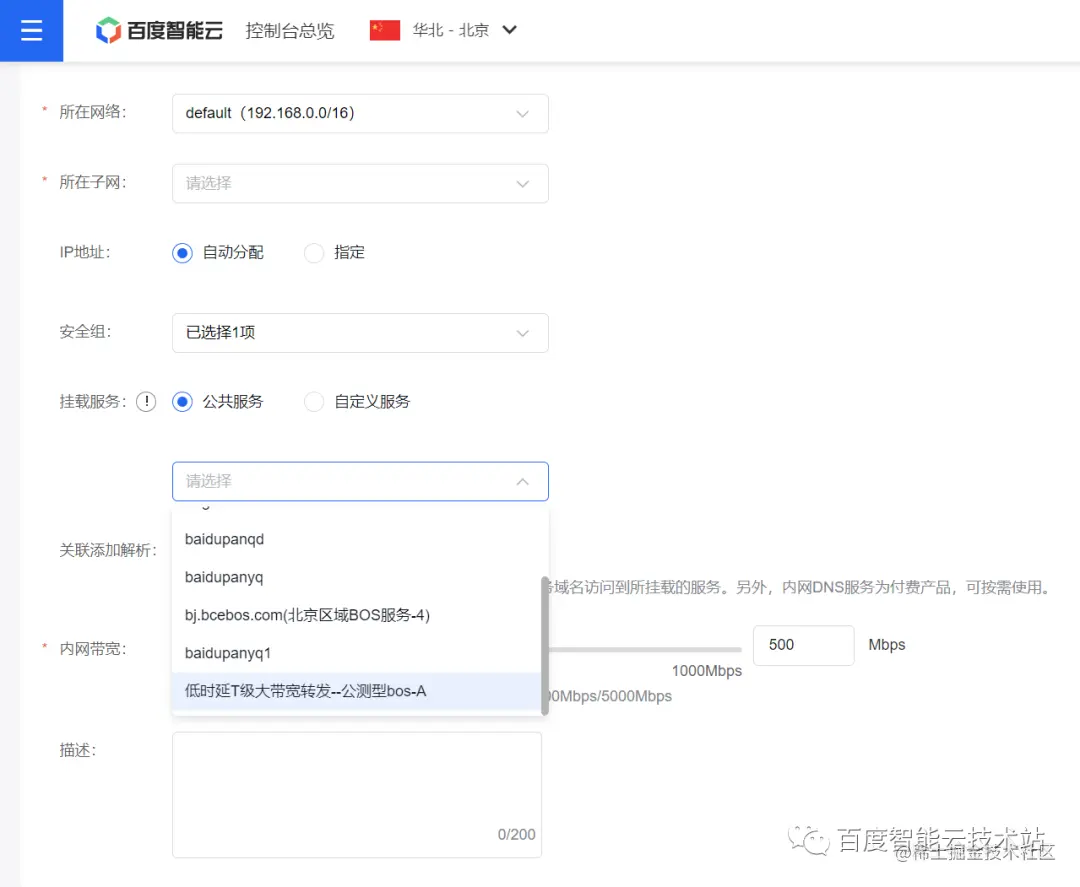Open the 安全组 selection dropdown
This screenshot has width=1080, height=887.
[360, 332]
